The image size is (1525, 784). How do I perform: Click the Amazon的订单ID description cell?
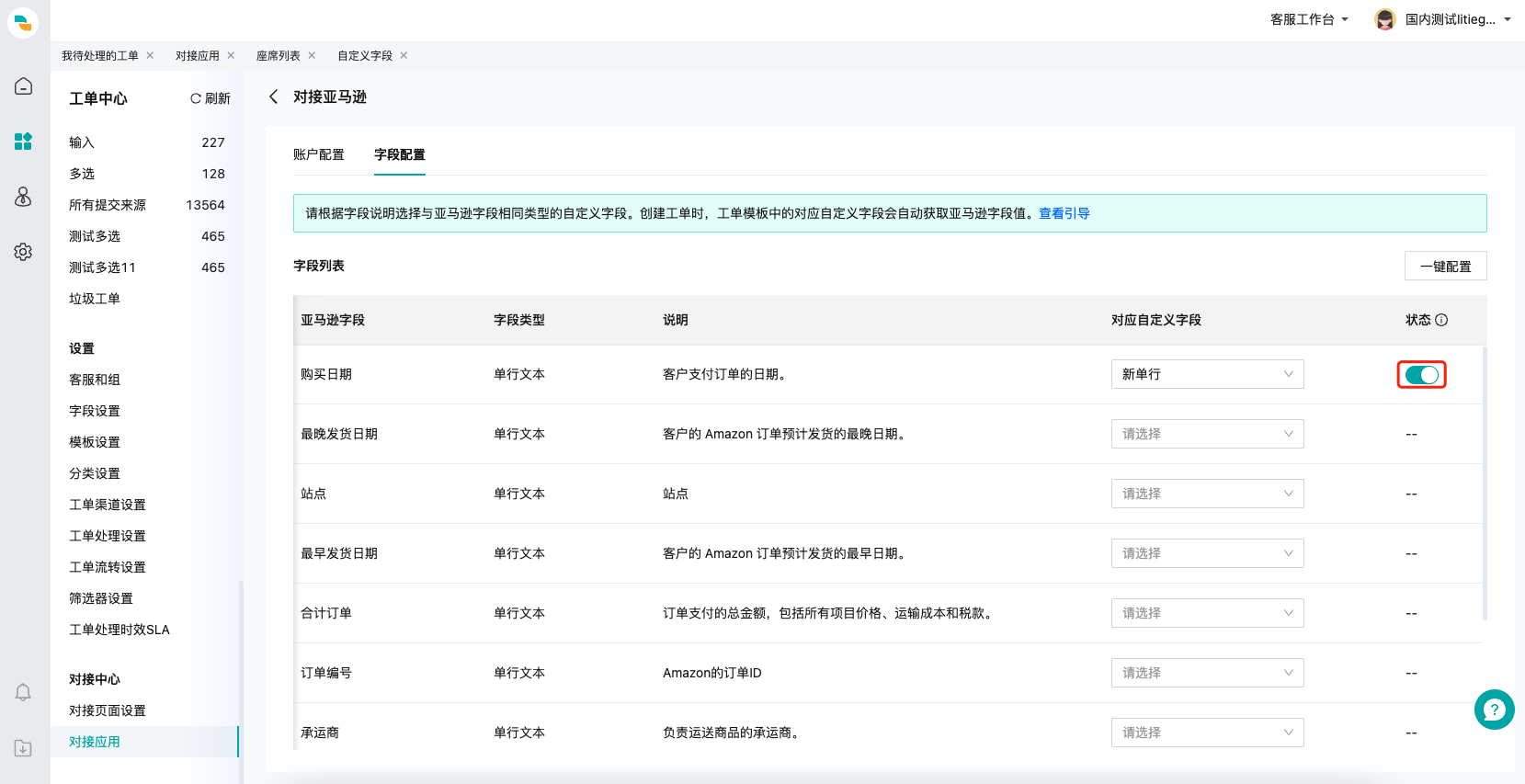[712, 673]
